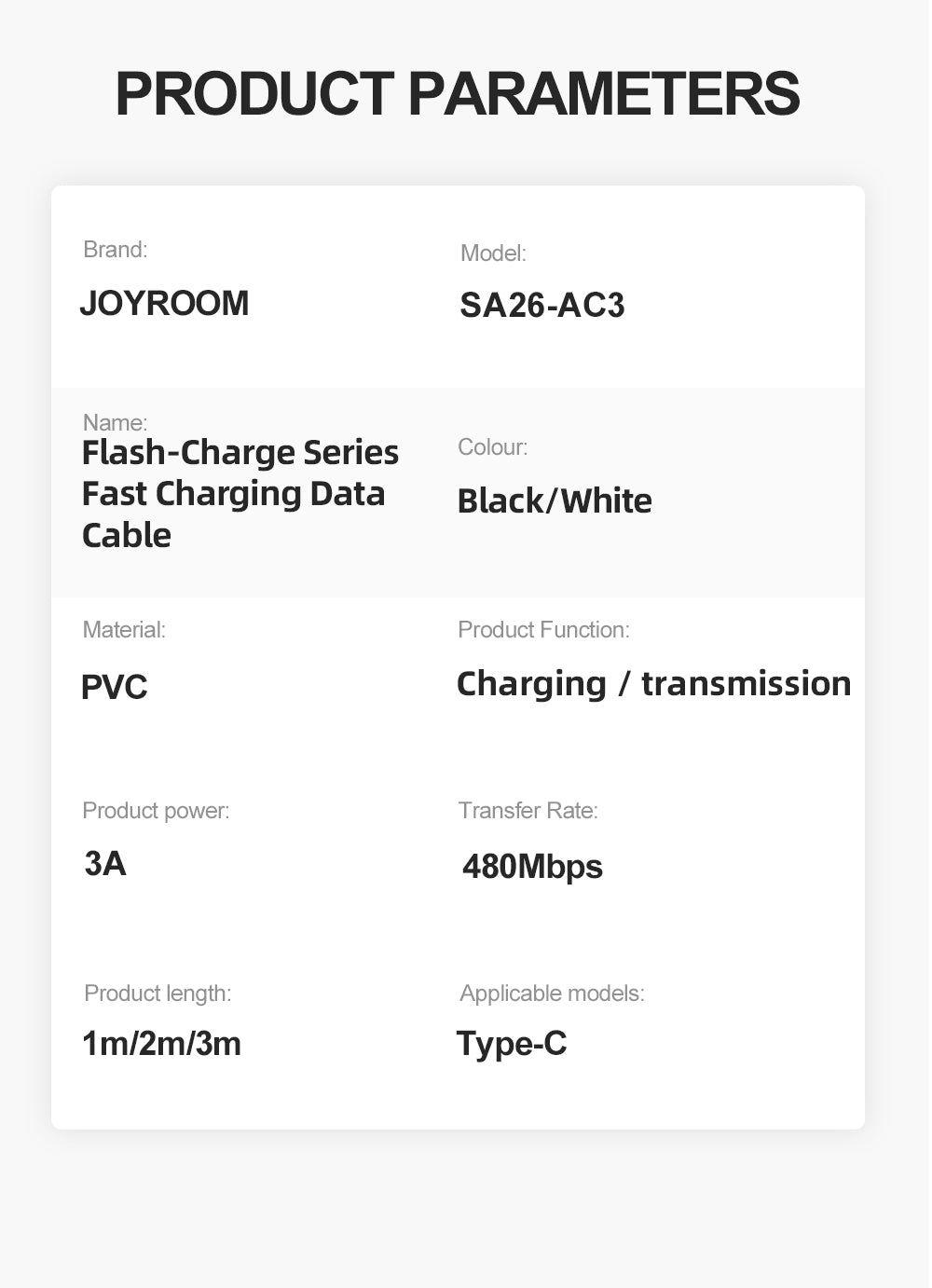Image resolution: width=932 pixels, height=1288 pixels.
Task: Click the Model label
Action: coord(493,253)
